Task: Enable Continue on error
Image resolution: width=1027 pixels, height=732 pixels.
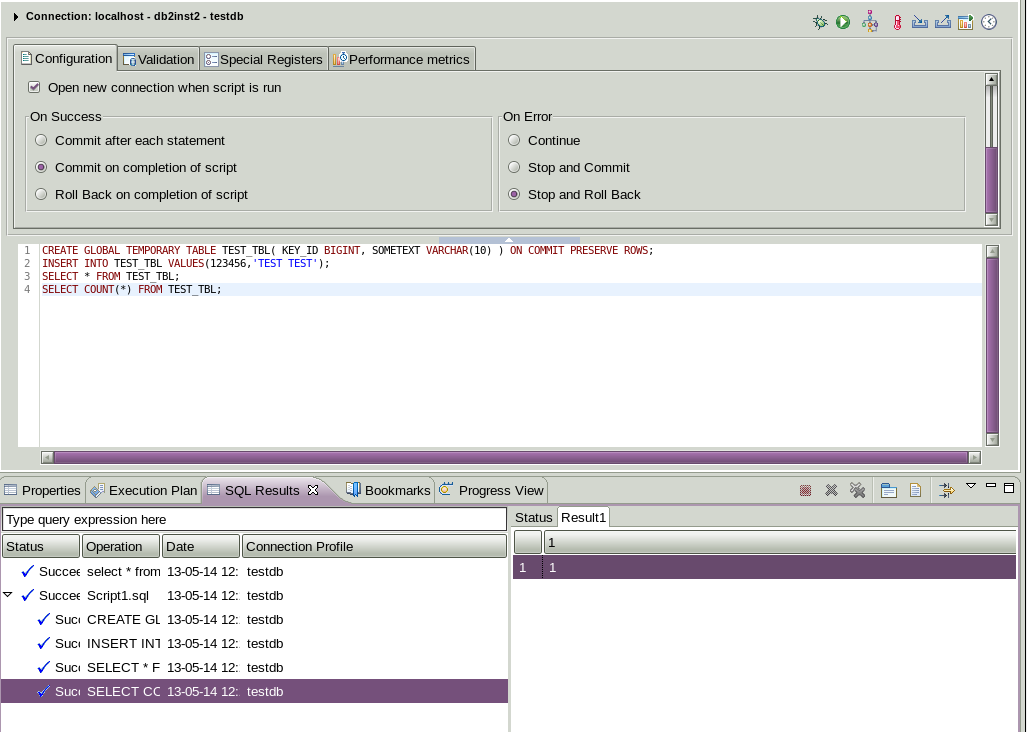Action: pyautogui.click(x=513, y=140)
